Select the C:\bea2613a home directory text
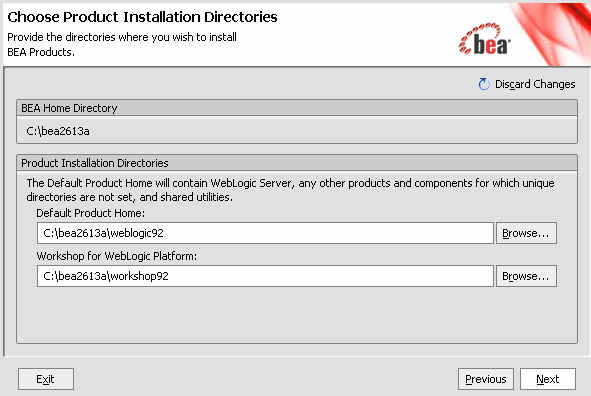591x396 pixels. pyautogui.click(x=58, y=131)
